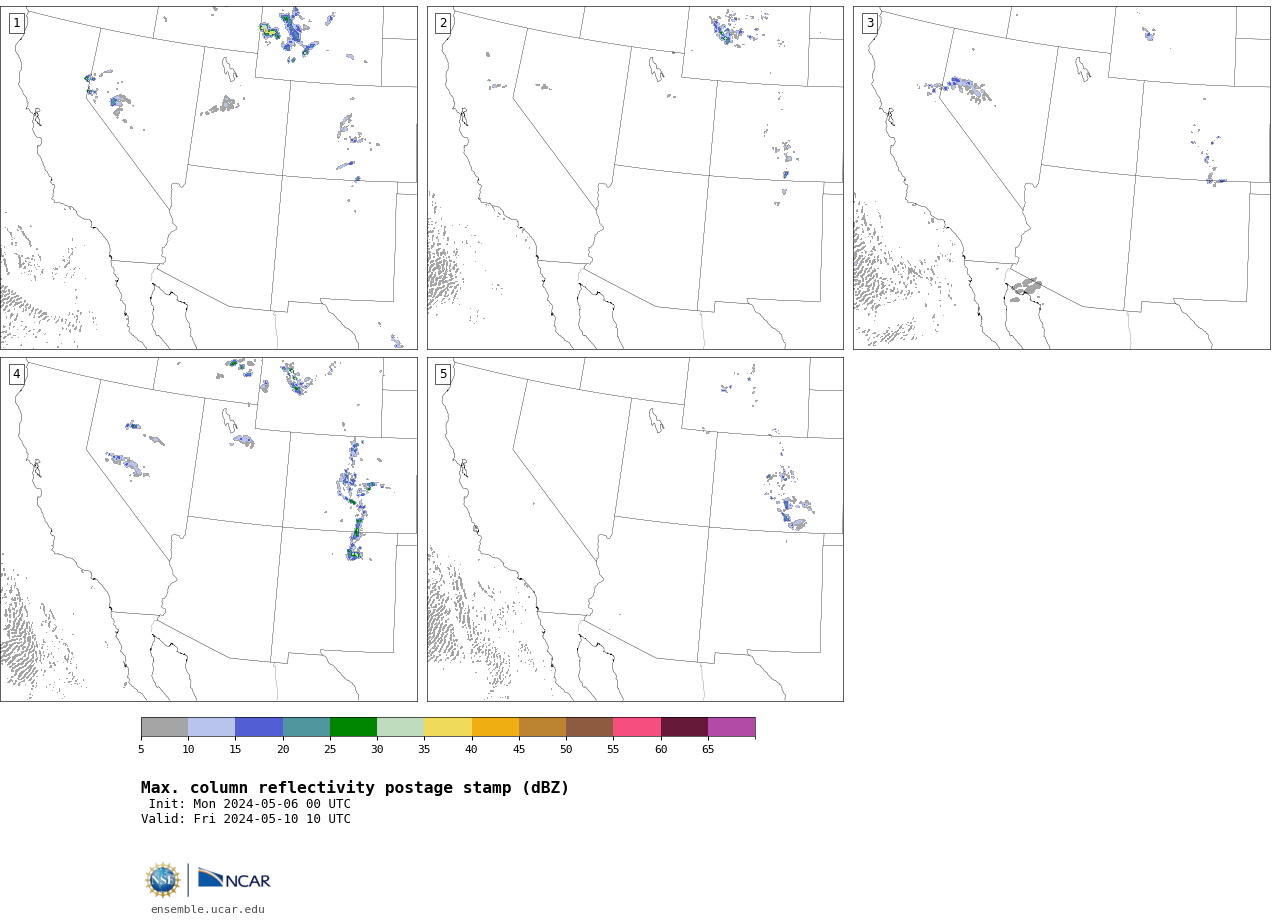Open ensemble member 3 postage stamp map
The image size is (1280, 920).
click(x=1061, y=178)
